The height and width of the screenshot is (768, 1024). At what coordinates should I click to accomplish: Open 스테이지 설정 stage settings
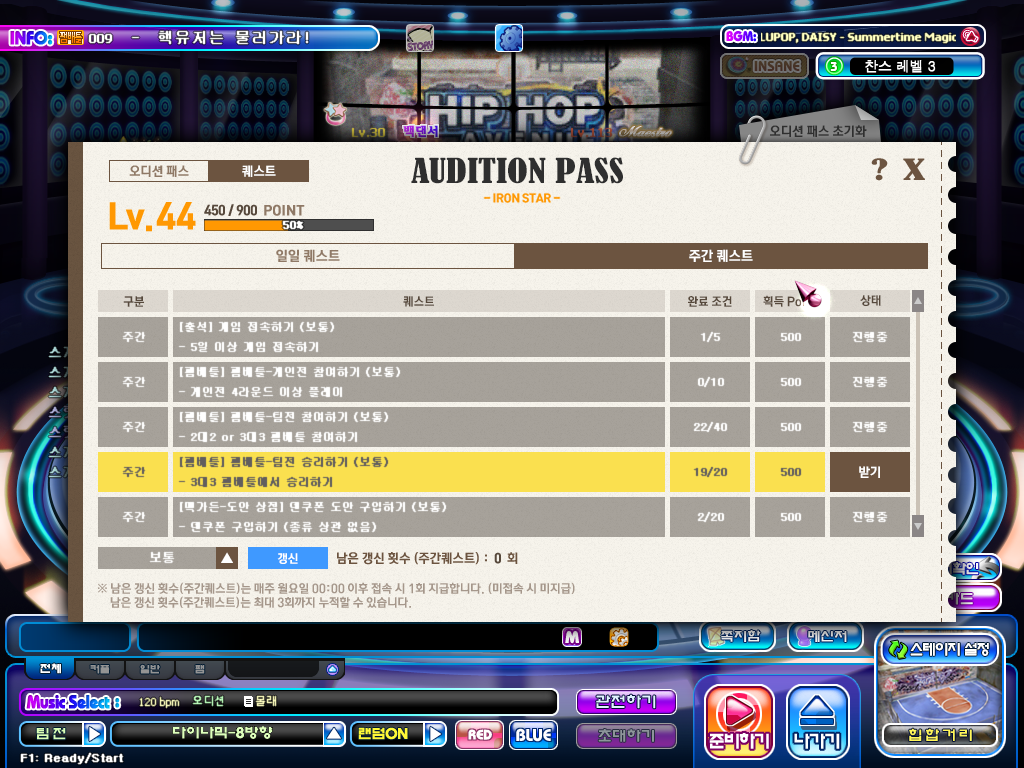pyautogui.click(x=940, y=649)
